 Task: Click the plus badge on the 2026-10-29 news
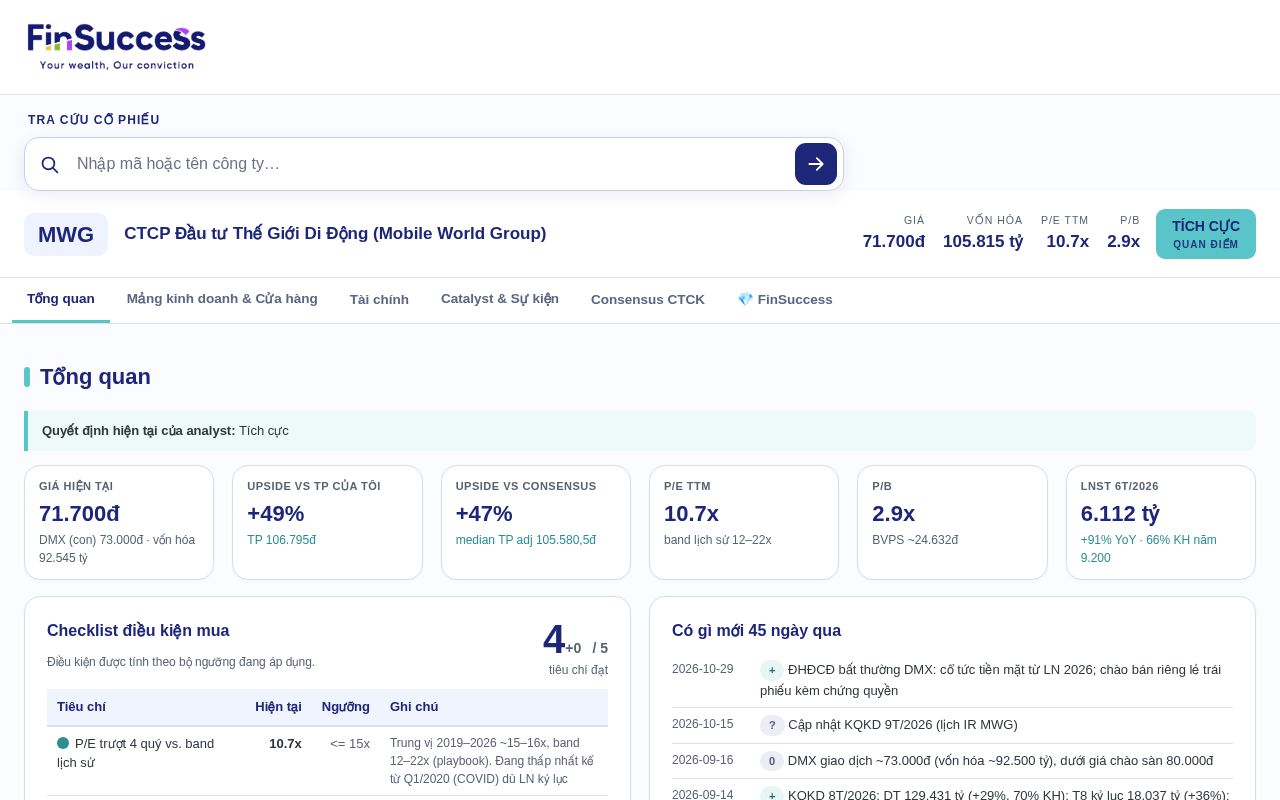(772, 670)
